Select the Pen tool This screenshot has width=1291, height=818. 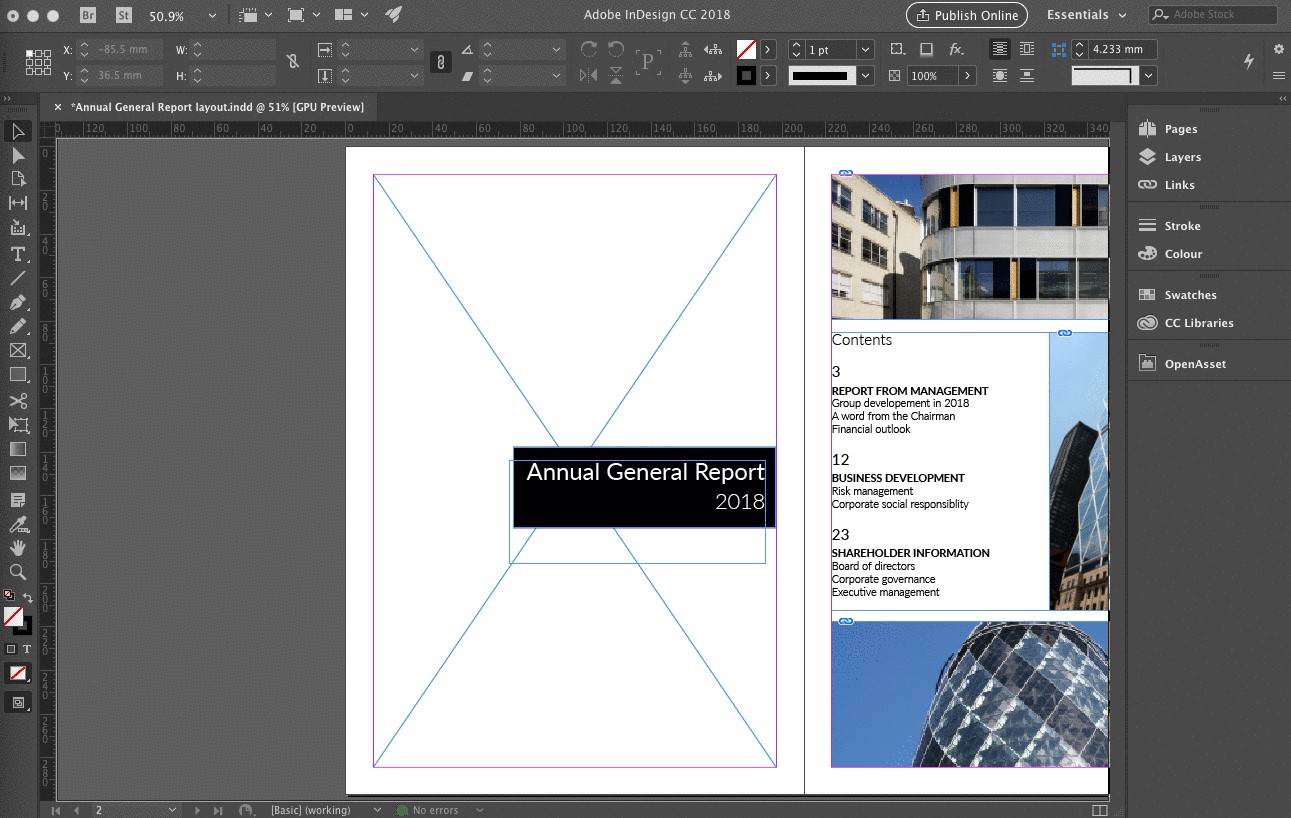[18, 302]
